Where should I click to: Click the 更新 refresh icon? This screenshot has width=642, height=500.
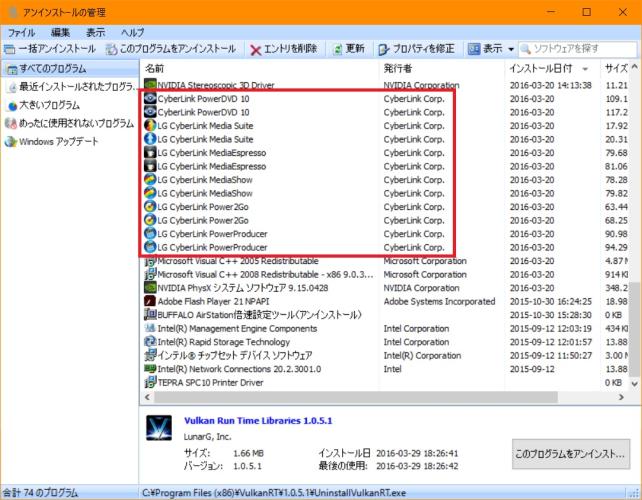[337, 50]
